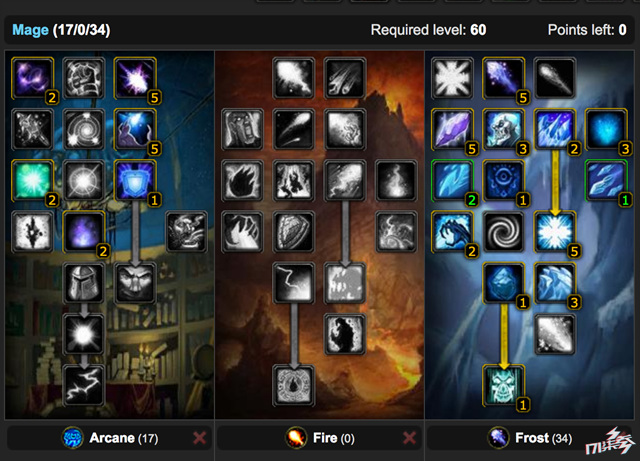Viewport: 640px width, 461px height.
Task: Open the Fire (0) tree label
Action: pyautogui.click(x=334, y=438)
